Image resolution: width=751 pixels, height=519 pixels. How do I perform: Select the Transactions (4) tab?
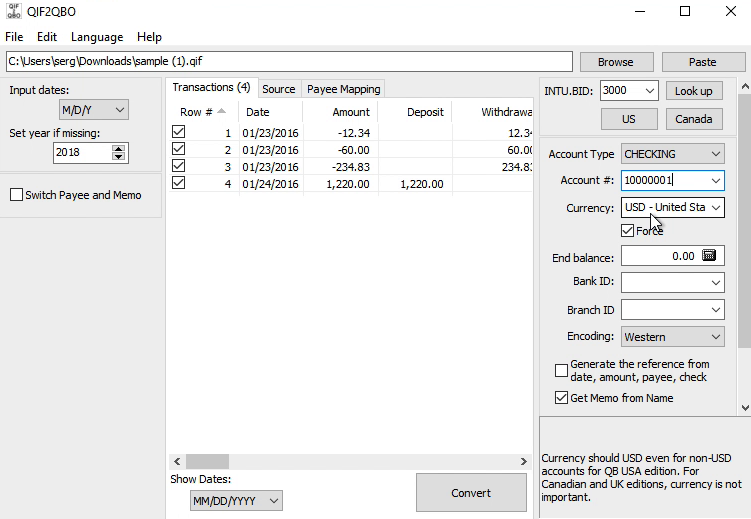[x=211, y=87]
